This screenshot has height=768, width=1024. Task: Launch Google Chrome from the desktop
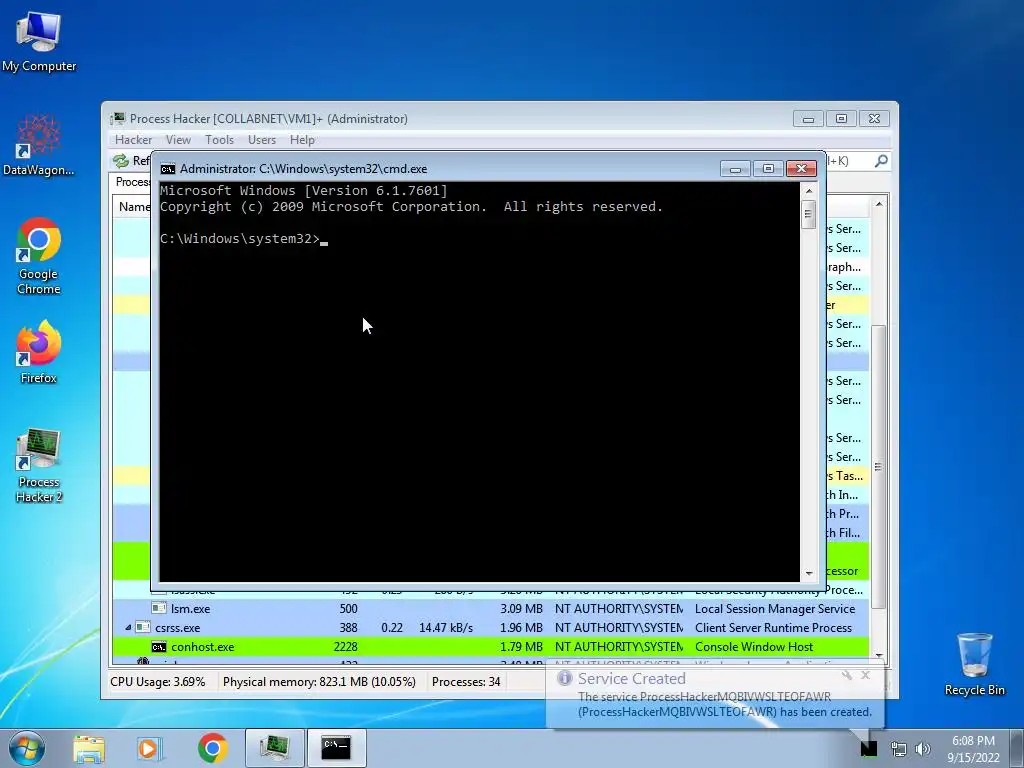click(x=39, y=256)
